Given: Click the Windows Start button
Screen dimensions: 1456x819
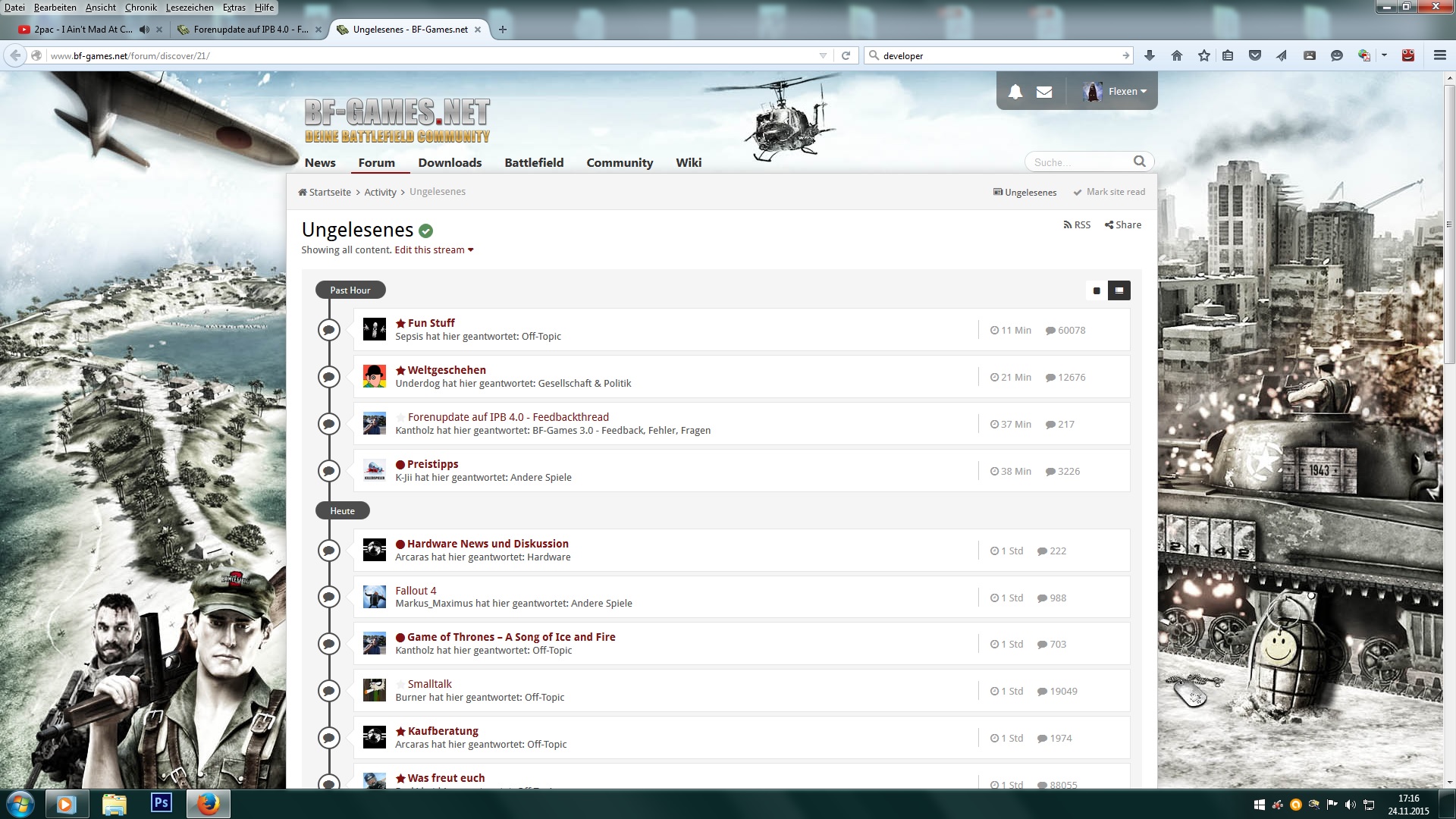Looking at the screenshot, I should (20, 803).
